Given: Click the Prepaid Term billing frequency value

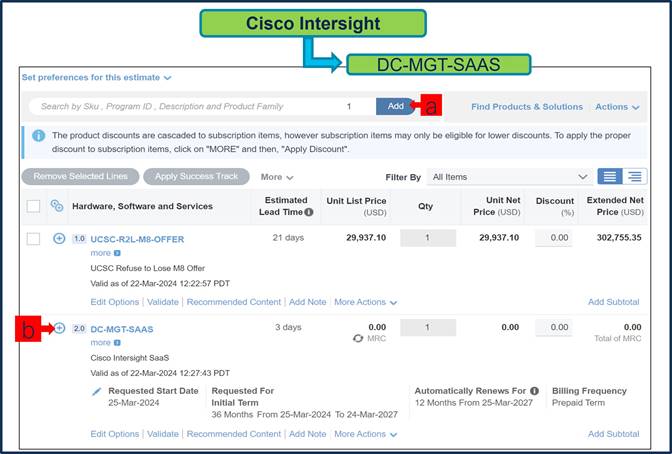Looking at the screenshot, I should click(578, 403).
